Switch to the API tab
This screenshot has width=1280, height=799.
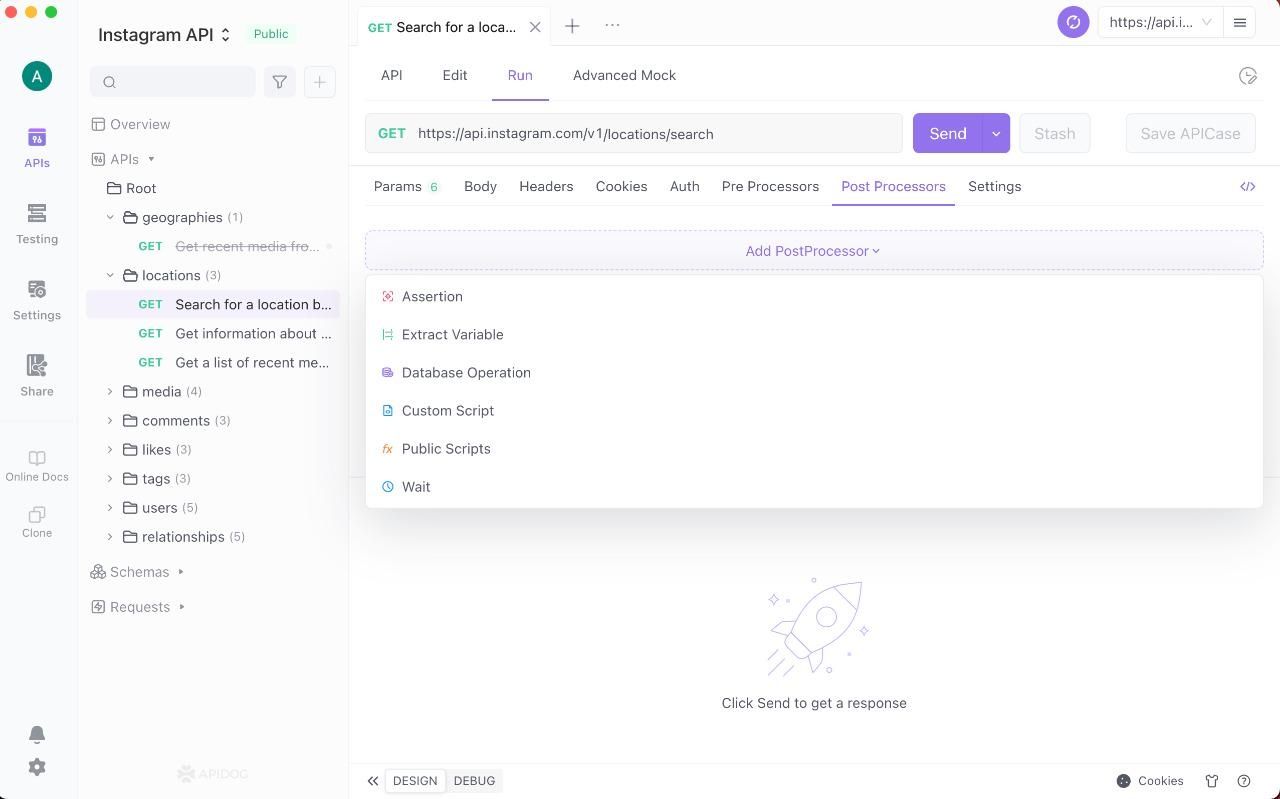click(x=392, y=75)
